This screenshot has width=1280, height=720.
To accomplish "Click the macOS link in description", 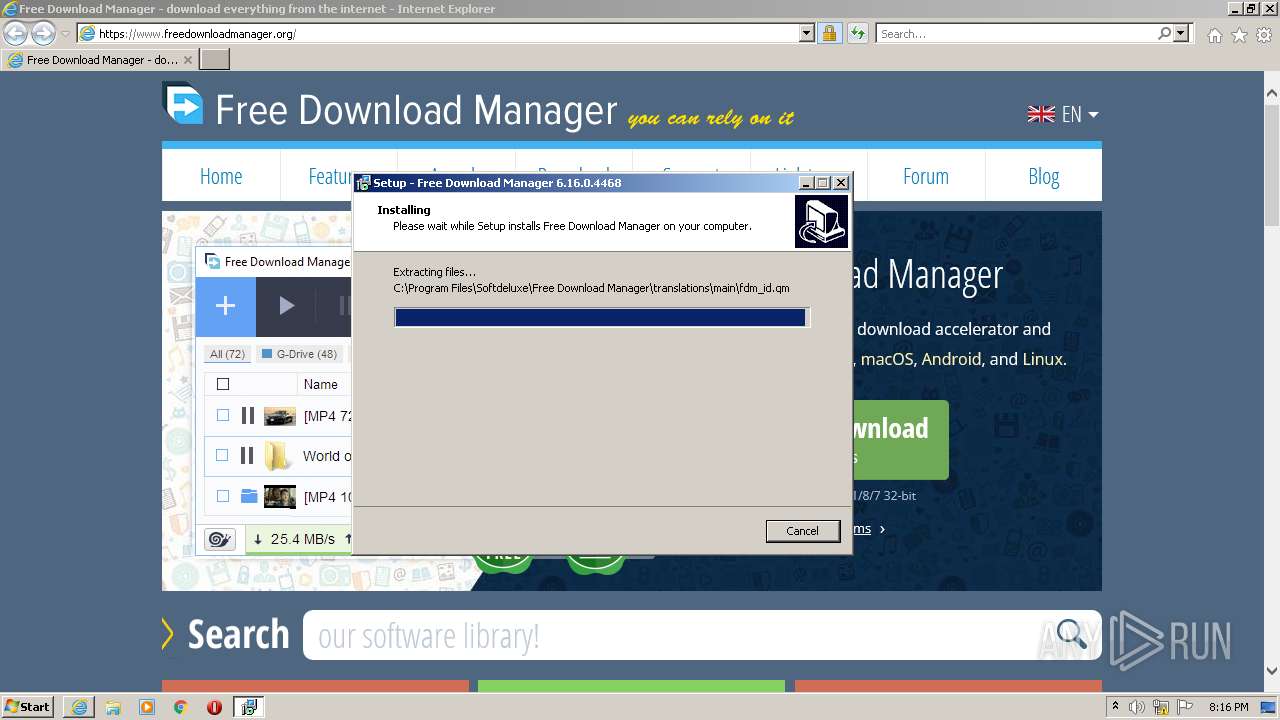I will pos(887,359).
